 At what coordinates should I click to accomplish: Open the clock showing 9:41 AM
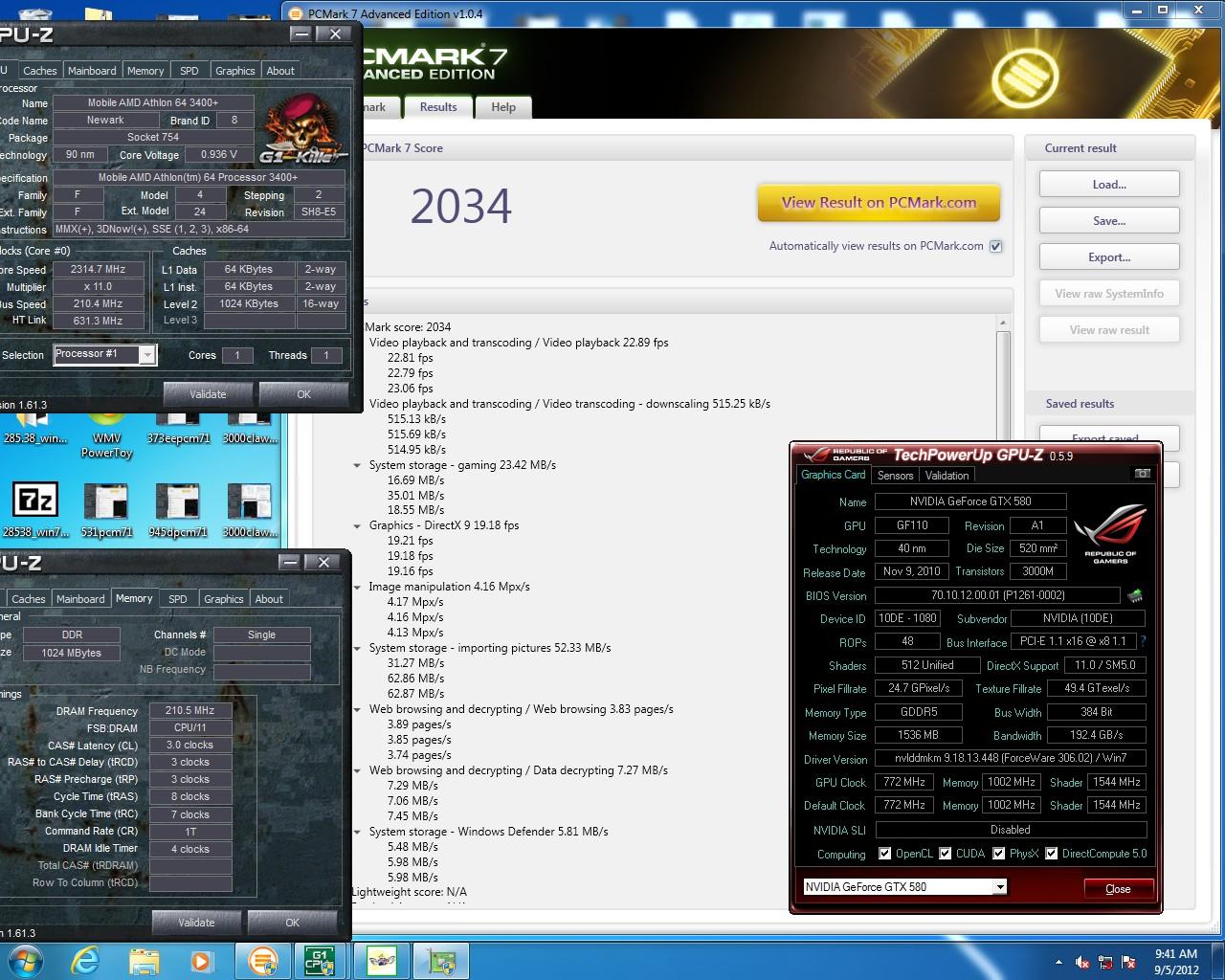click(x=1176, y=961)
